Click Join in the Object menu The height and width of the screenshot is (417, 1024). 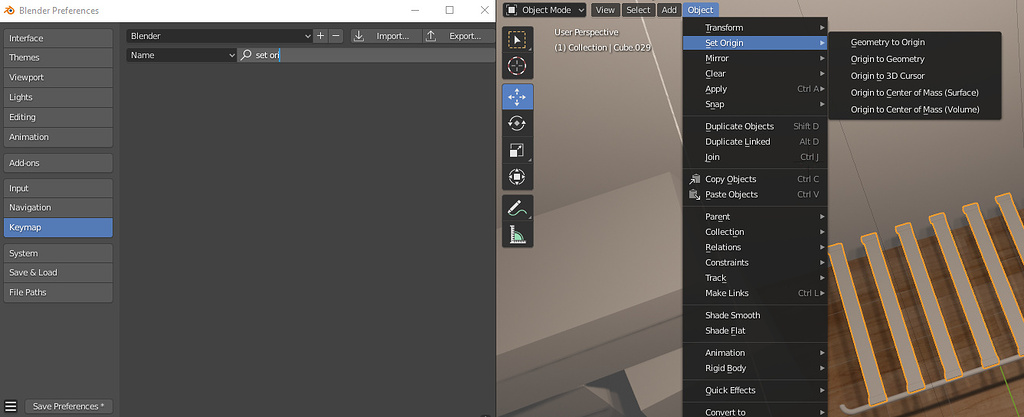pos(755,157)
